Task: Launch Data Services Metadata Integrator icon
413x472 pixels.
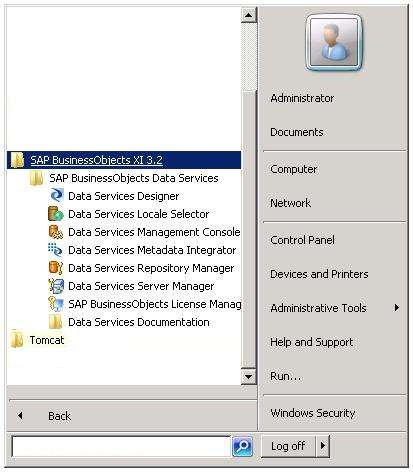Action: click(x=55, y=250)
